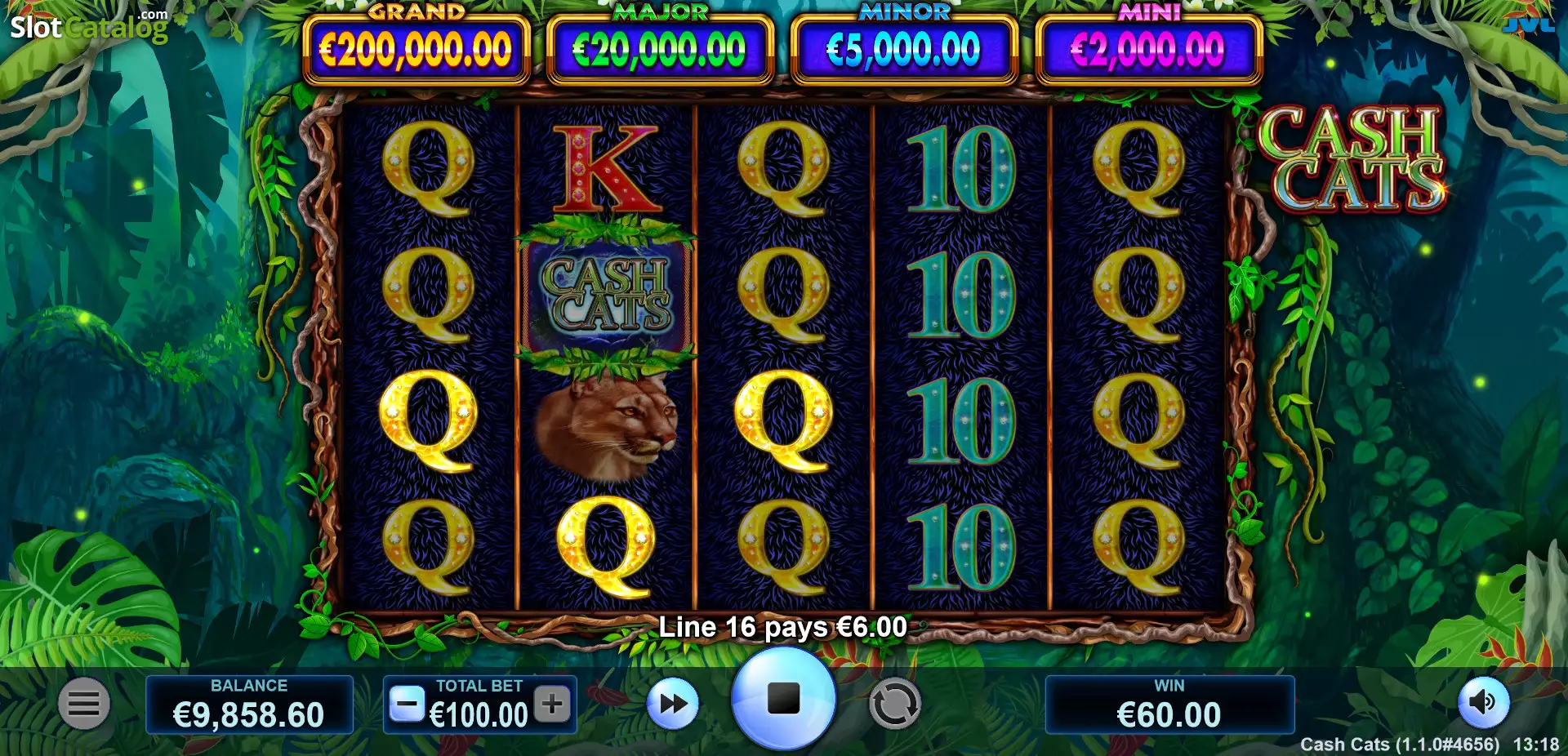Increase total bet with plus button

[x=552, y=704]
